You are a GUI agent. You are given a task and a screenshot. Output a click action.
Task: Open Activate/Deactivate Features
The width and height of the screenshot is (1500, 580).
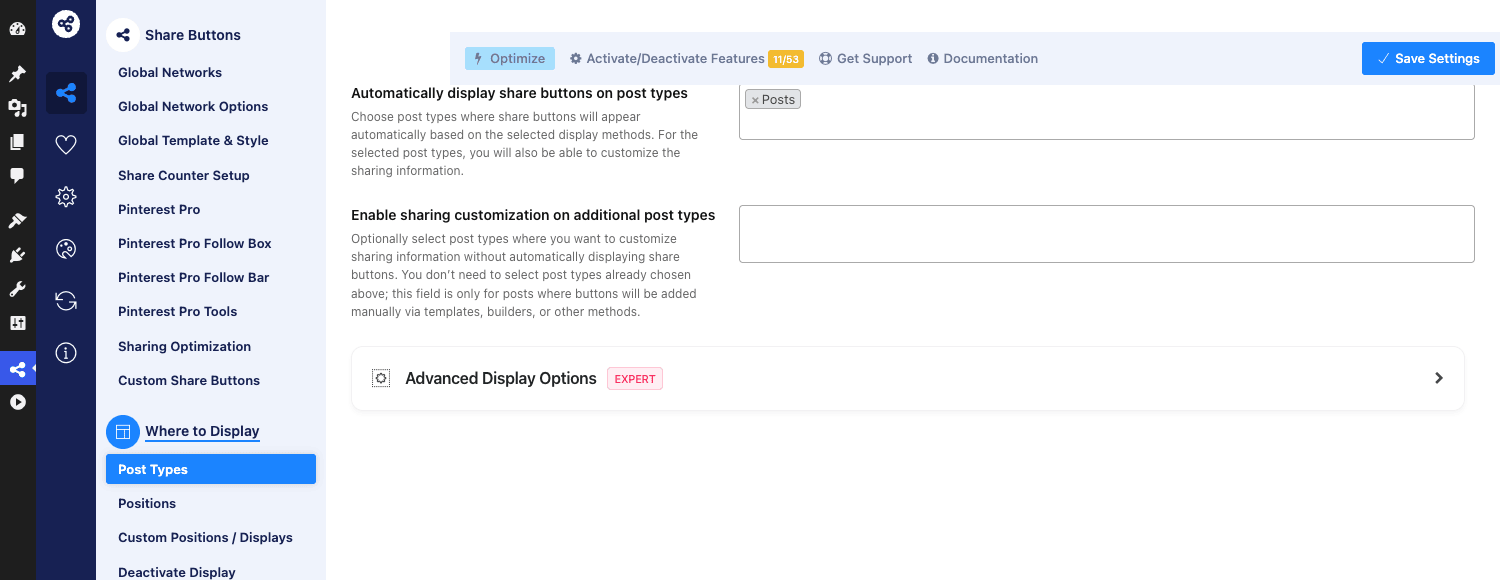click(667, 59)
